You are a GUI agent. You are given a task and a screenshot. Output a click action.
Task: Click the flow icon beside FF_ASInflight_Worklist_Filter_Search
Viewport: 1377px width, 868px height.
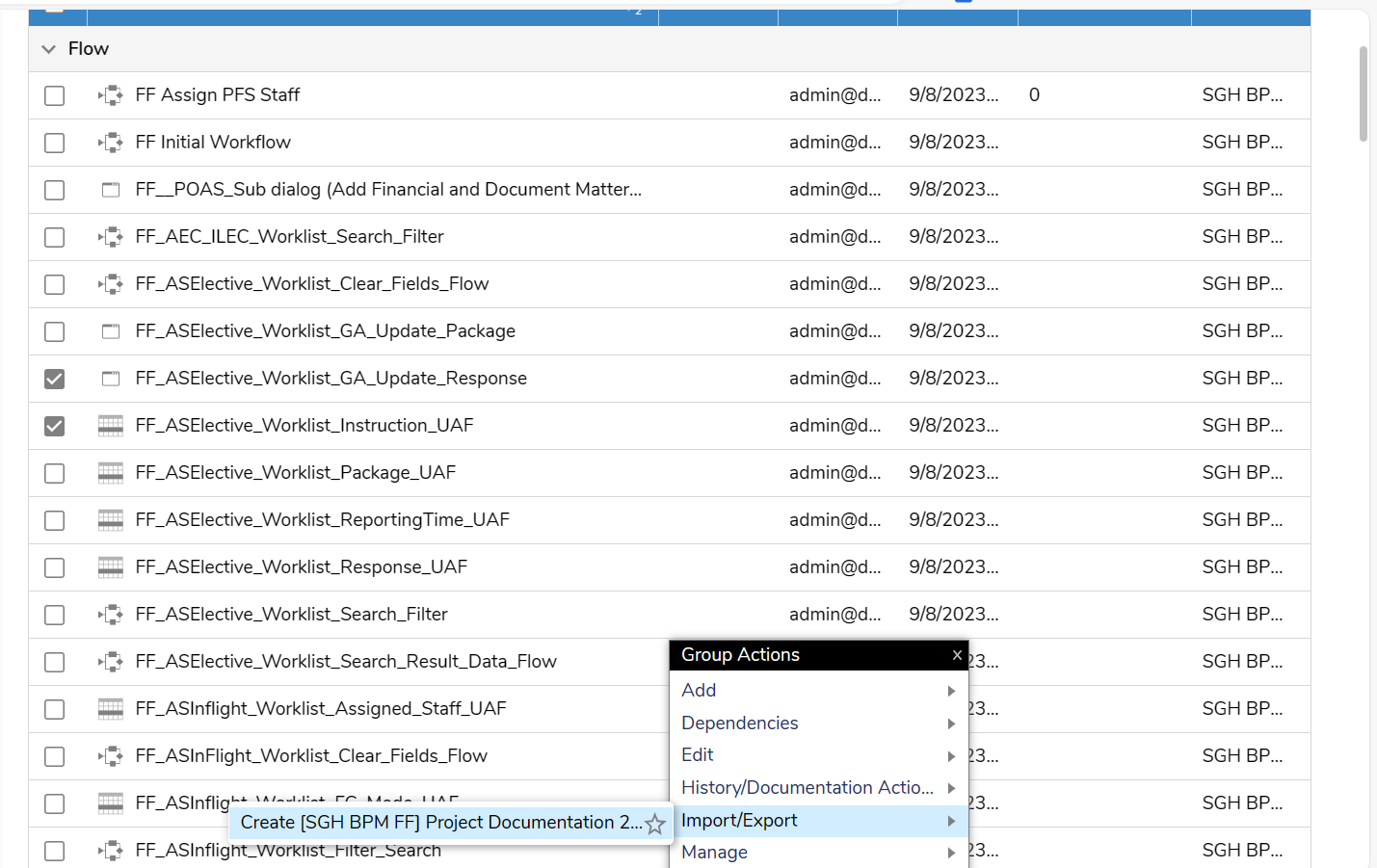point(111,851)
